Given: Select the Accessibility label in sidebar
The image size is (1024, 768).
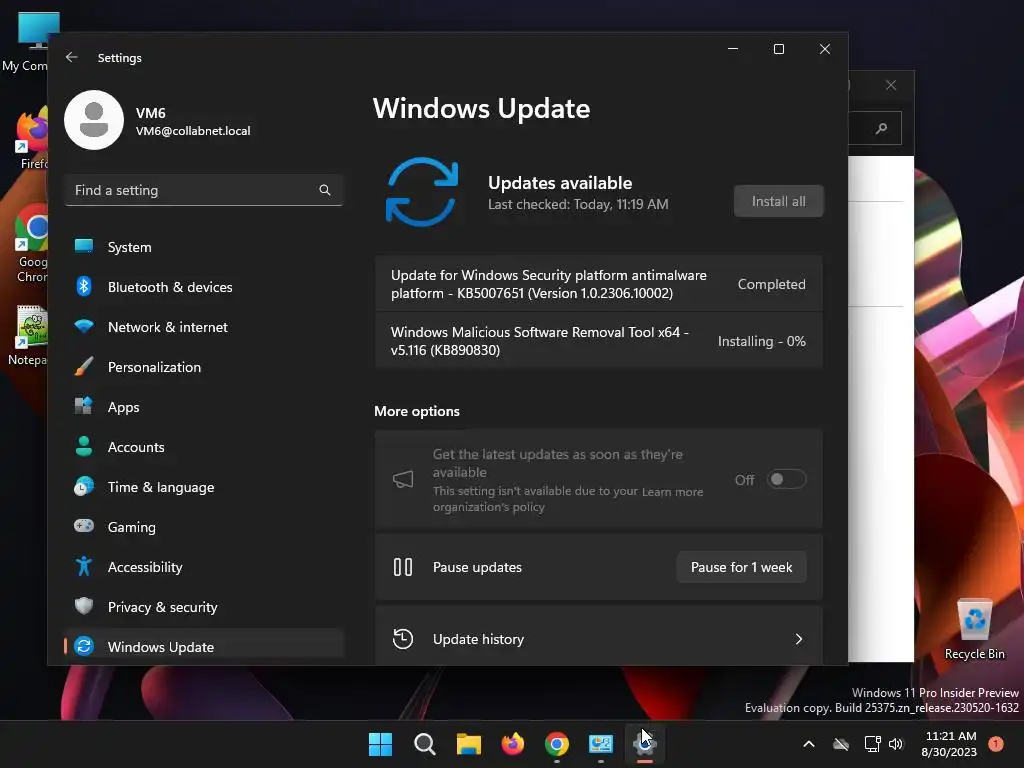Looking at the screenshot, I should point(145,567).
